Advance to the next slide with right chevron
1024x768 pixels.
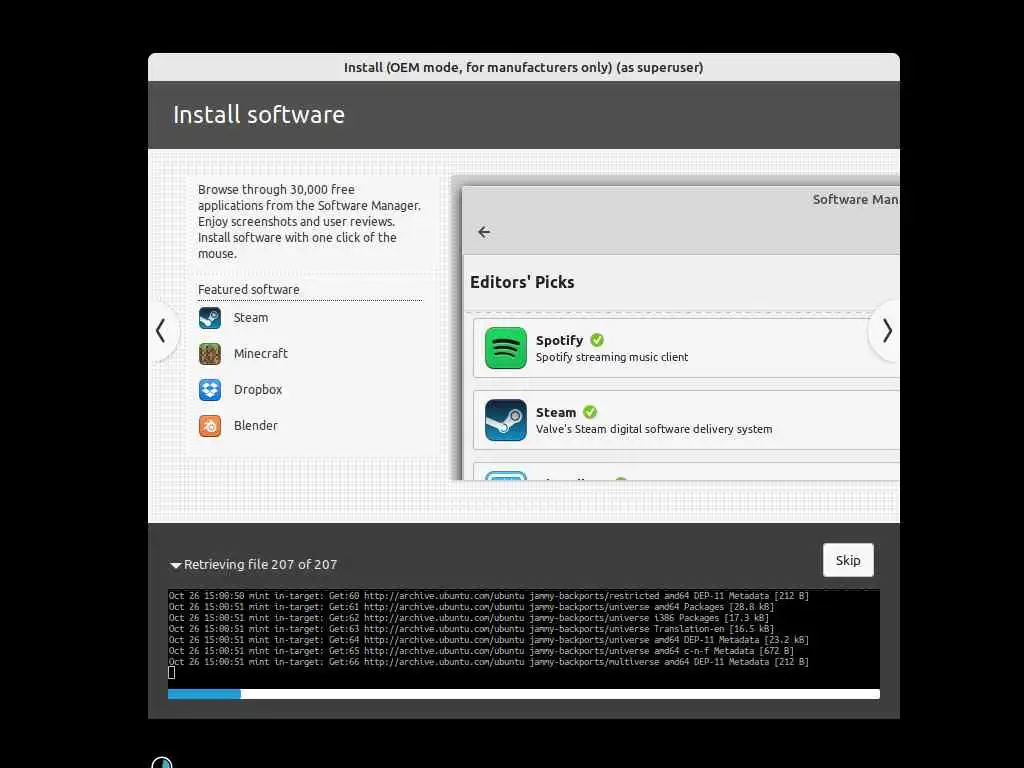(x=886, y=330)
